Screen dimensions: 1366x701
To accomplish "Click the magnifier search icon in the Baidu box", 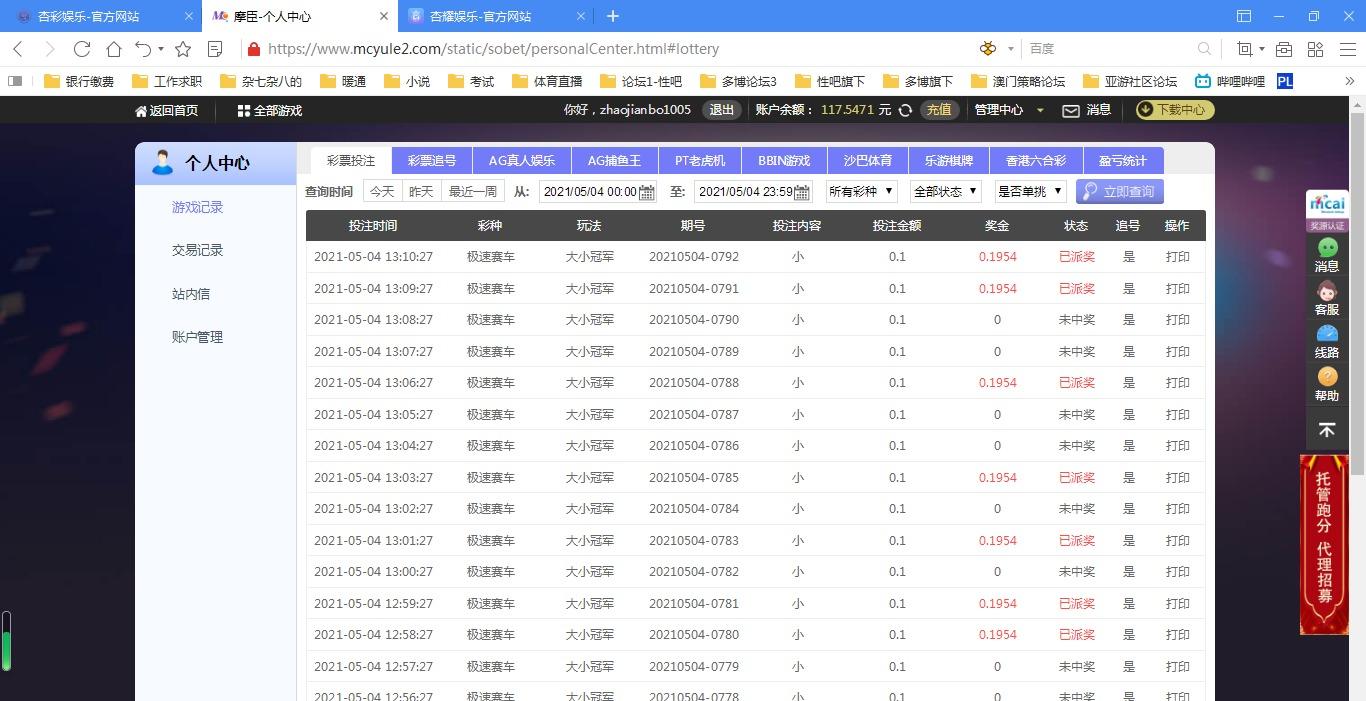I will click(1204, 48).
